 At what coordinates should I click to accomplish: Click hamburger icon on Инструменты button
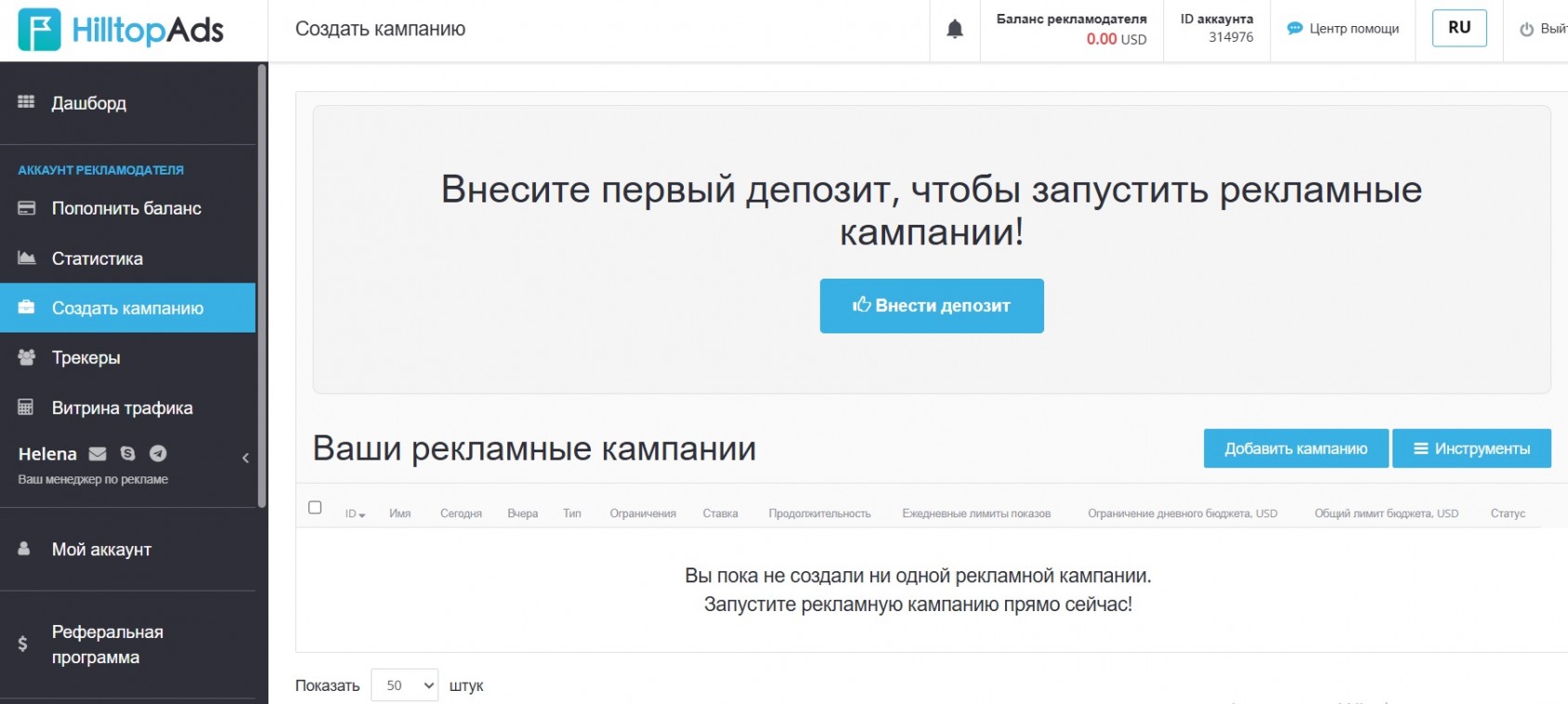coord(1420,449)
